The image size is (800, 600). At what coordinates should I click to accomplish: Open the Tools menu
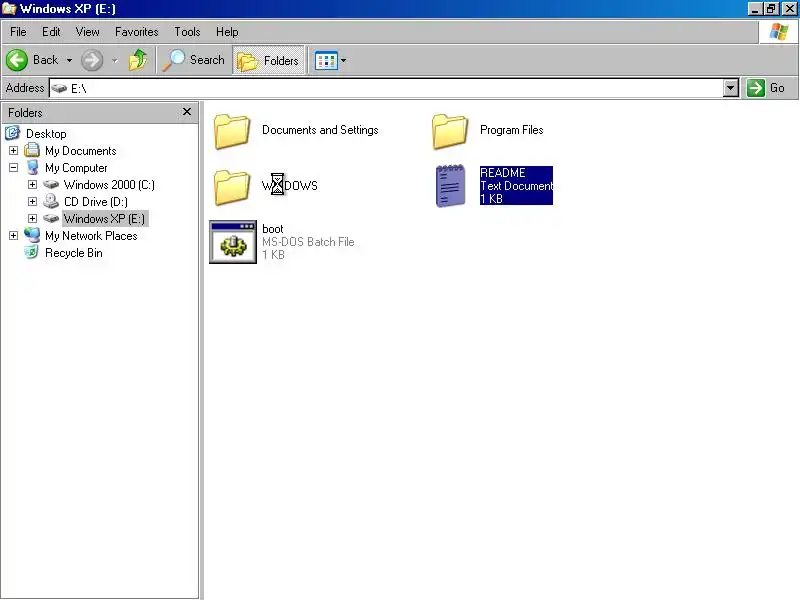point(187,32)
